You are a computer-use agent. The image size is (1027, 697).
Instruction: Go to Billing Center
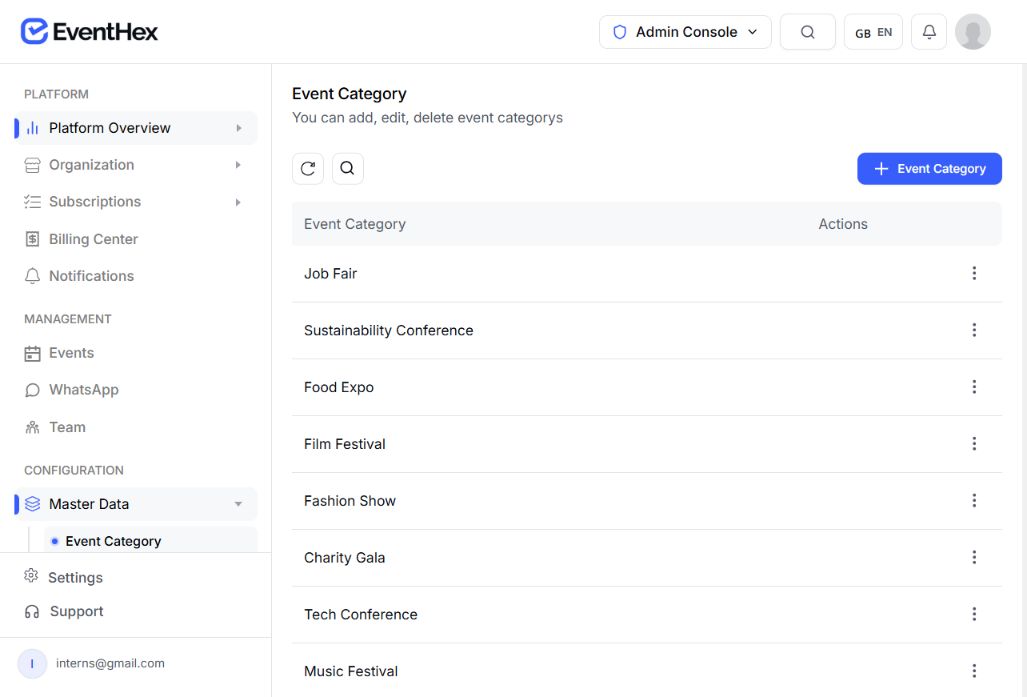[x=136, y=239]
